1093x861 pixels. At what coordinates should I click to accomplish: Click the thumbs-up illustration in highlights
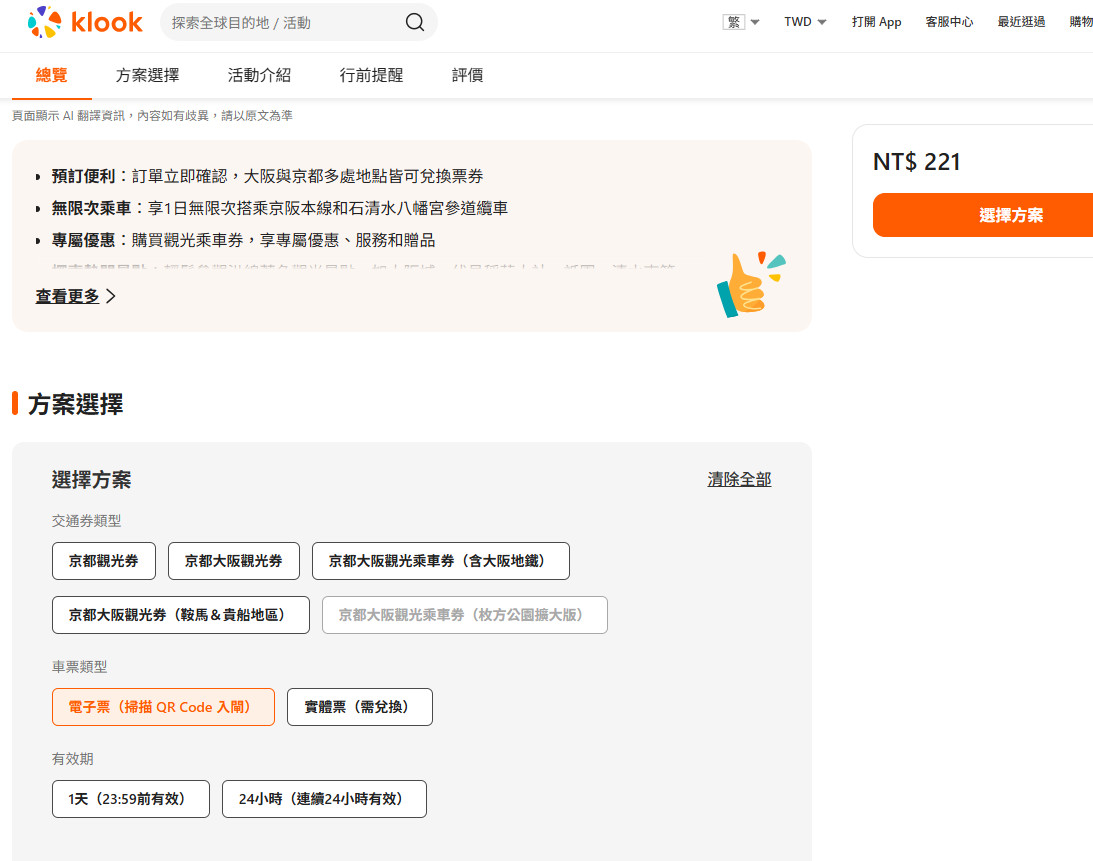[751, 285]
